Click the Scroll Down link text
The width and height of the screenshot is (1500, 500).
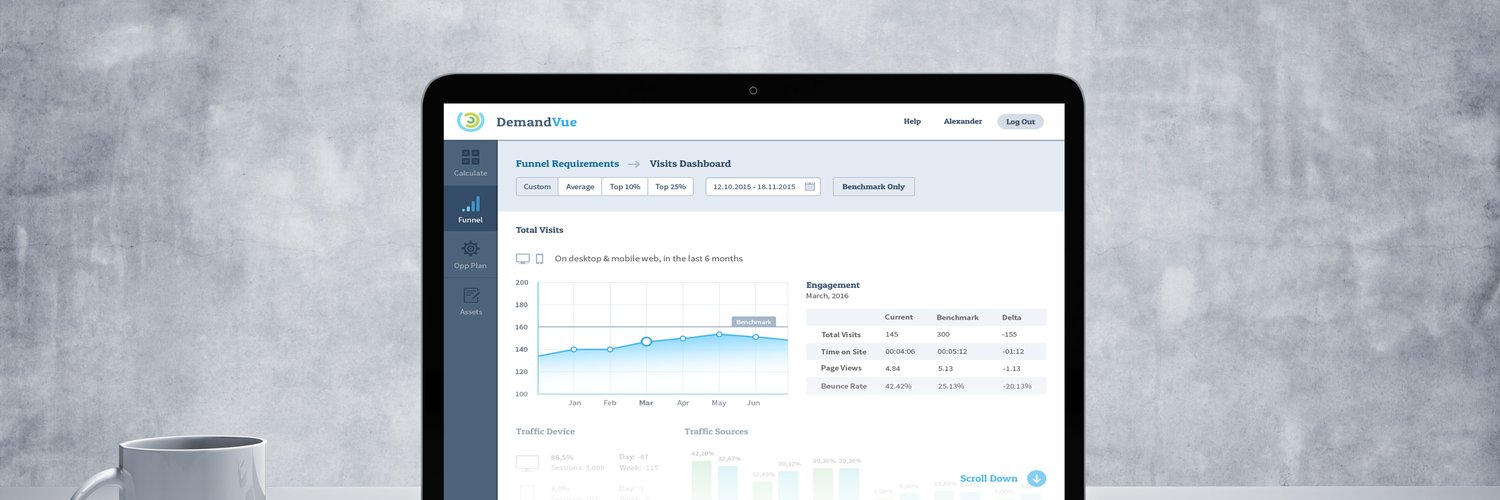988,478
